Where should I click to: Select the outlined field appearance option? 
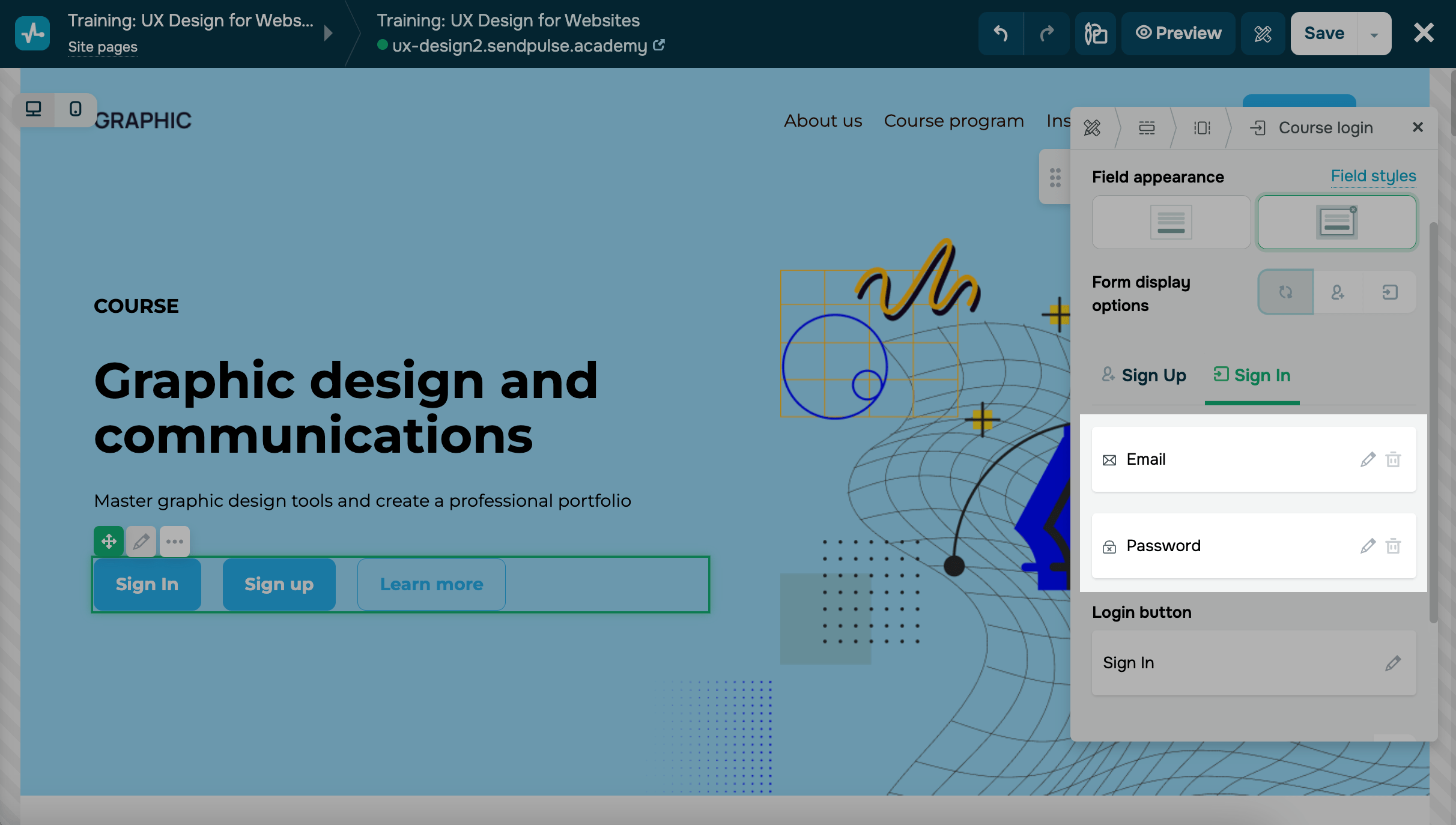point(1336,222)
